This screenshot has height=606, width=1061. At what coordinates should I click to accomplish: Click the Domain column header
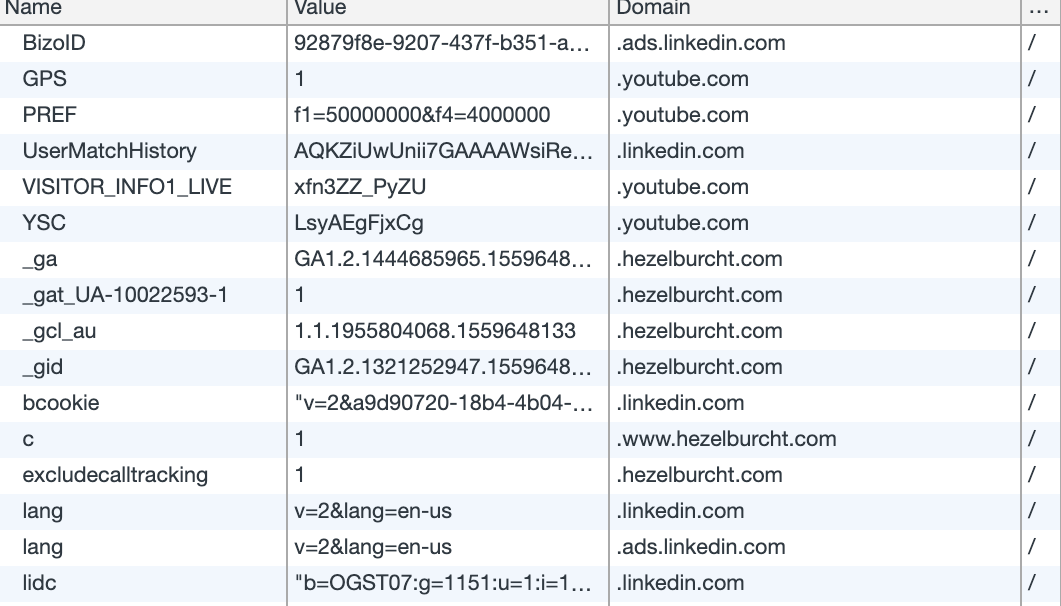click(815, 9)
